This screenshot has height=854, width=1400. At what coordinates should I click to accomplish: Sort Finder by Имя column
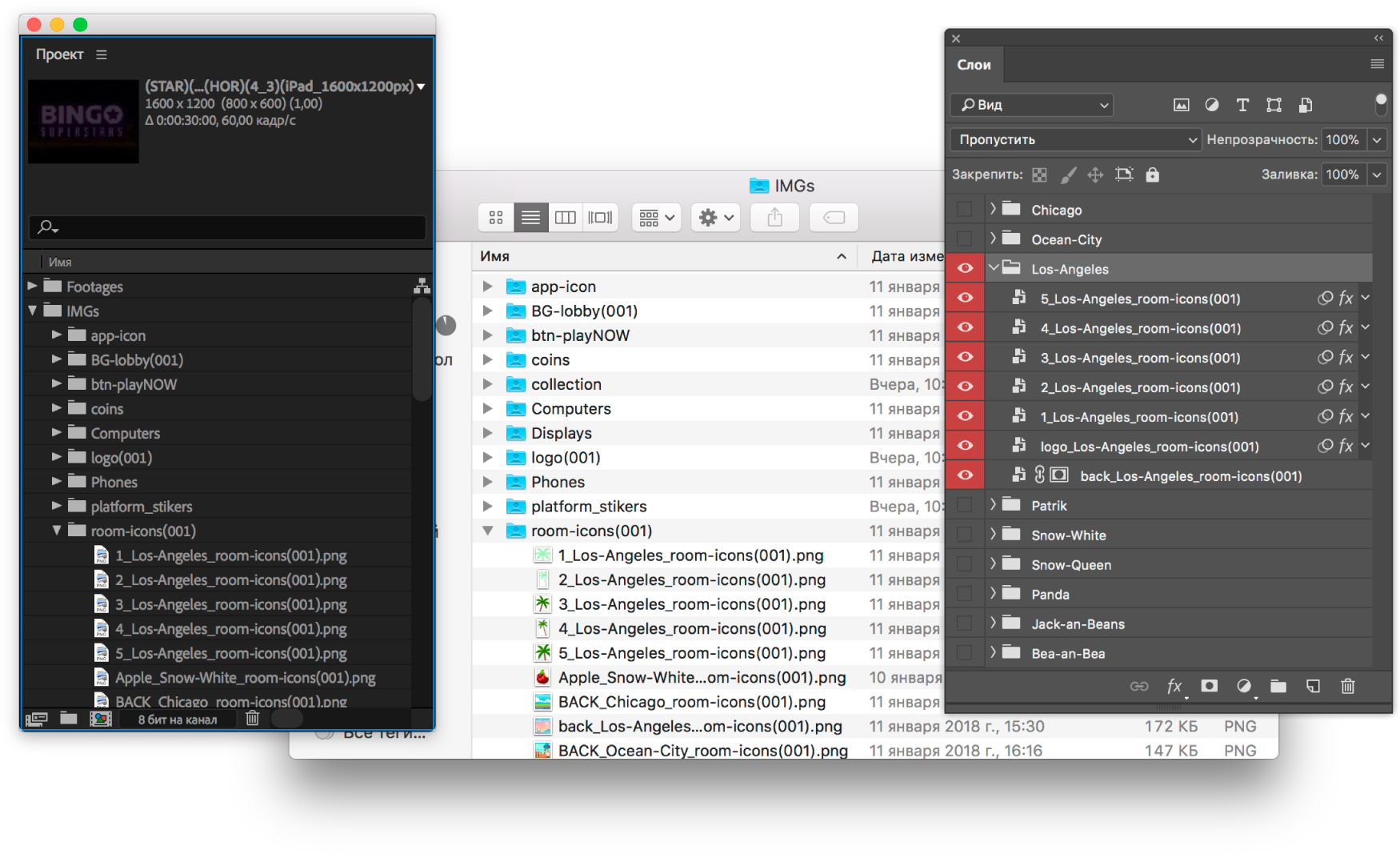coord(664,256)
